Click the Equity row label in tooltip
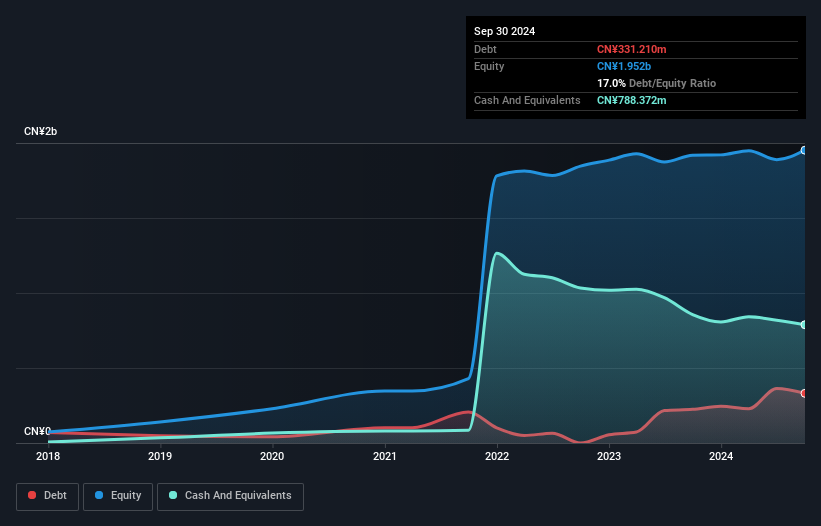 point(489,66)
